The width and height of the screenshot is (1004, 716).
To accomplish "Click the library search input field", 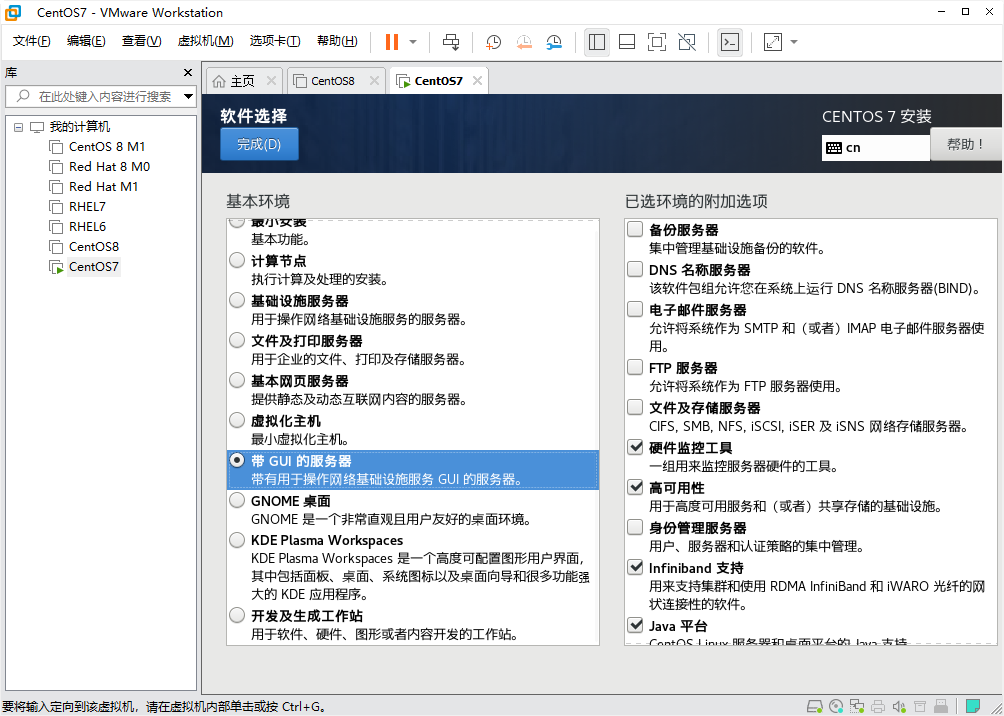I will coord(101,97).
